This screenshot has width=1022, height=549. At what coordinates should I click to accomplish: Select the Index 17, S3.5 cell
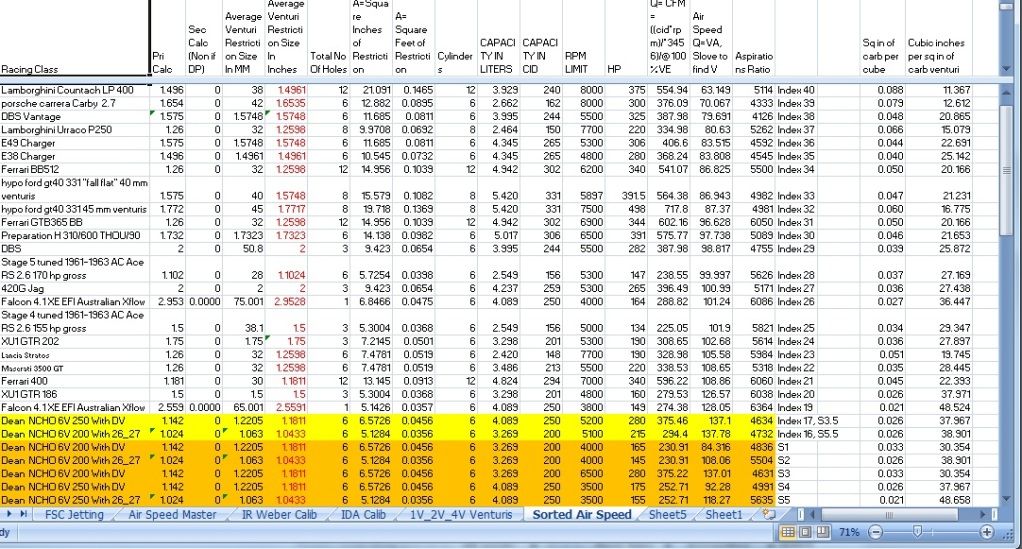(x=808, y=421)
